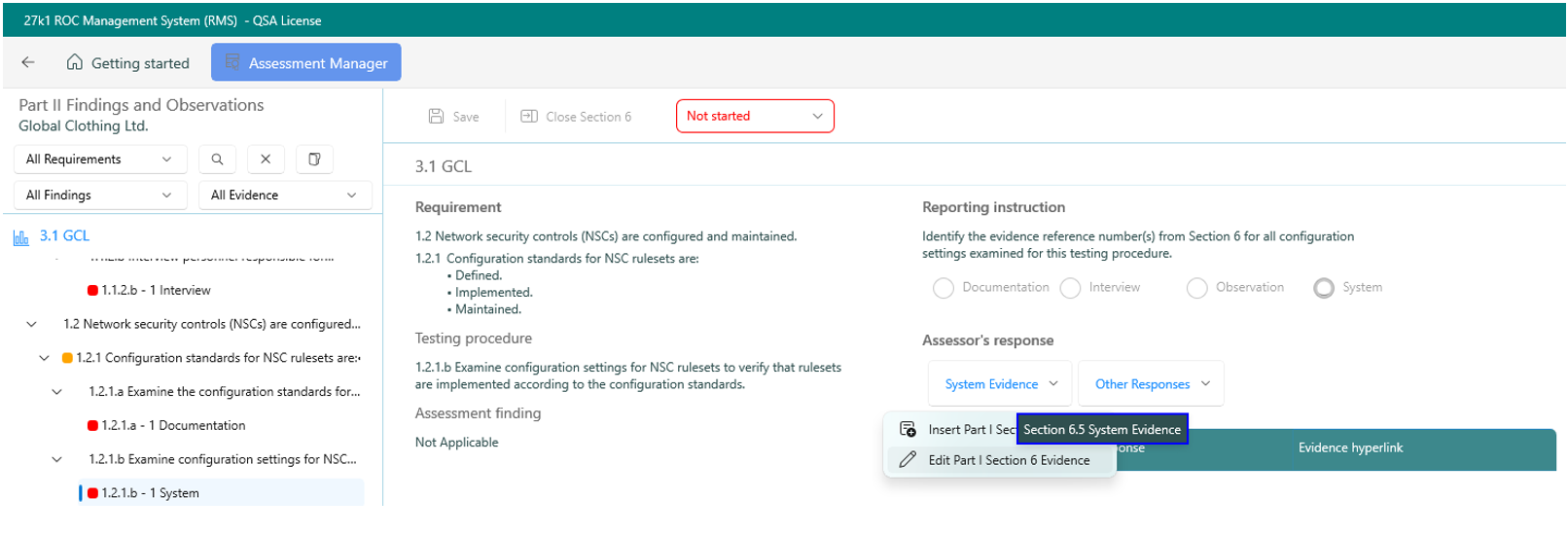Click the copy icon beside the clear filter button
The width and height of the screenshot is (1568, 536).
314,160
